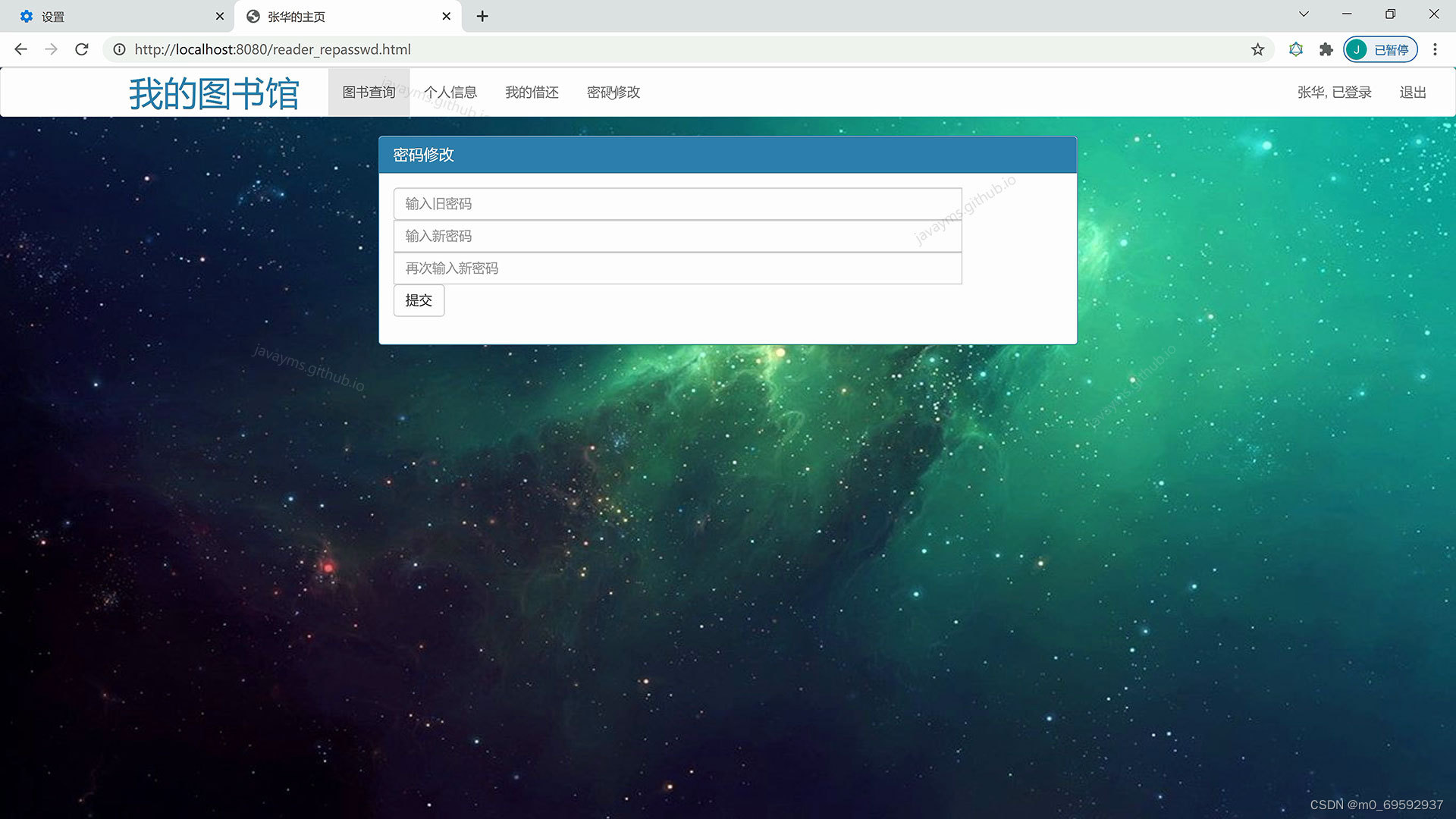Image resolution: width=1456 pixels, height=819 pixels.
Task: Open the Chrome three-dot menu
Action: (x=1435, y=49)
